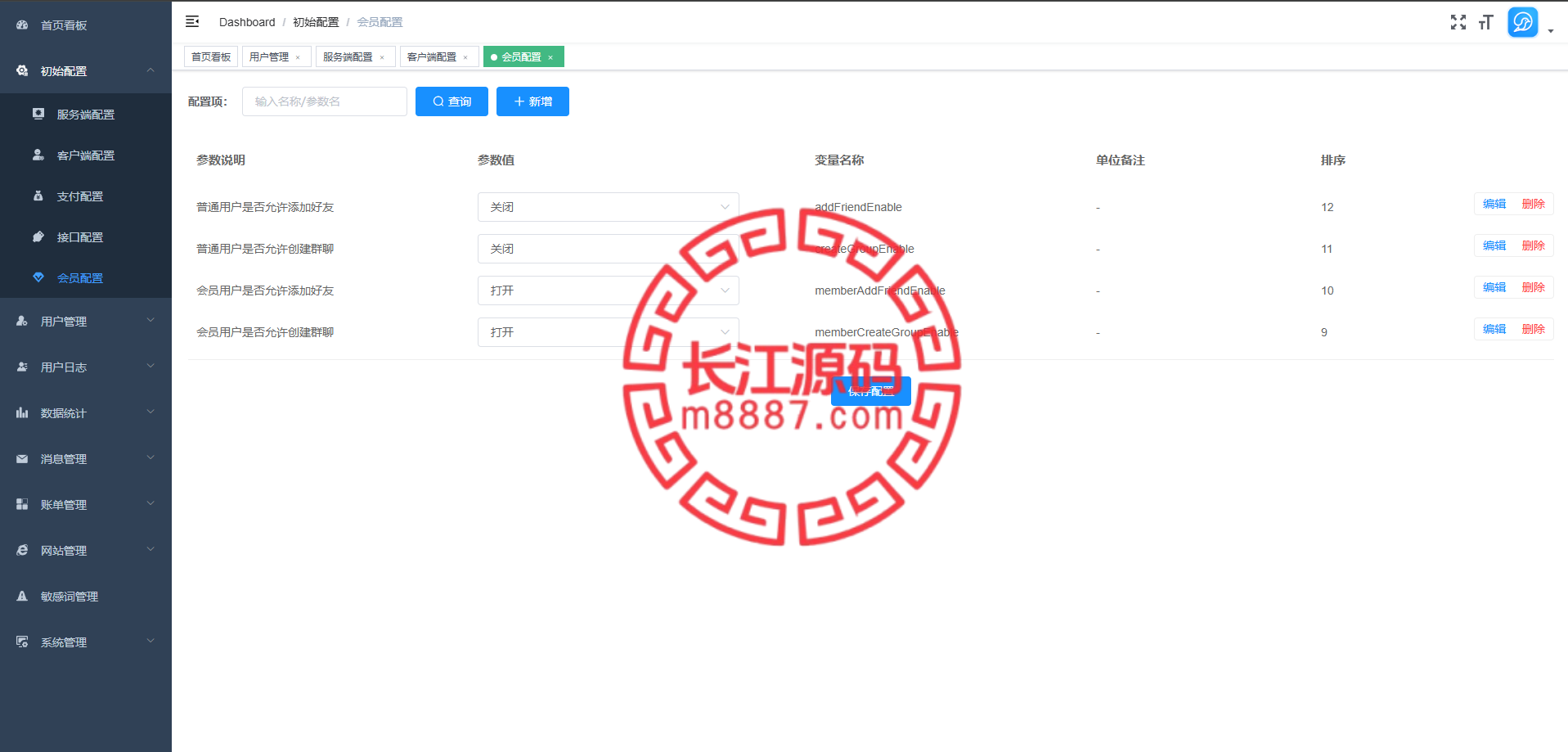Open memberAddFriendEnable value dropdown
The width and height of the screenshot is (1568, 752).
tap(608, 290)
